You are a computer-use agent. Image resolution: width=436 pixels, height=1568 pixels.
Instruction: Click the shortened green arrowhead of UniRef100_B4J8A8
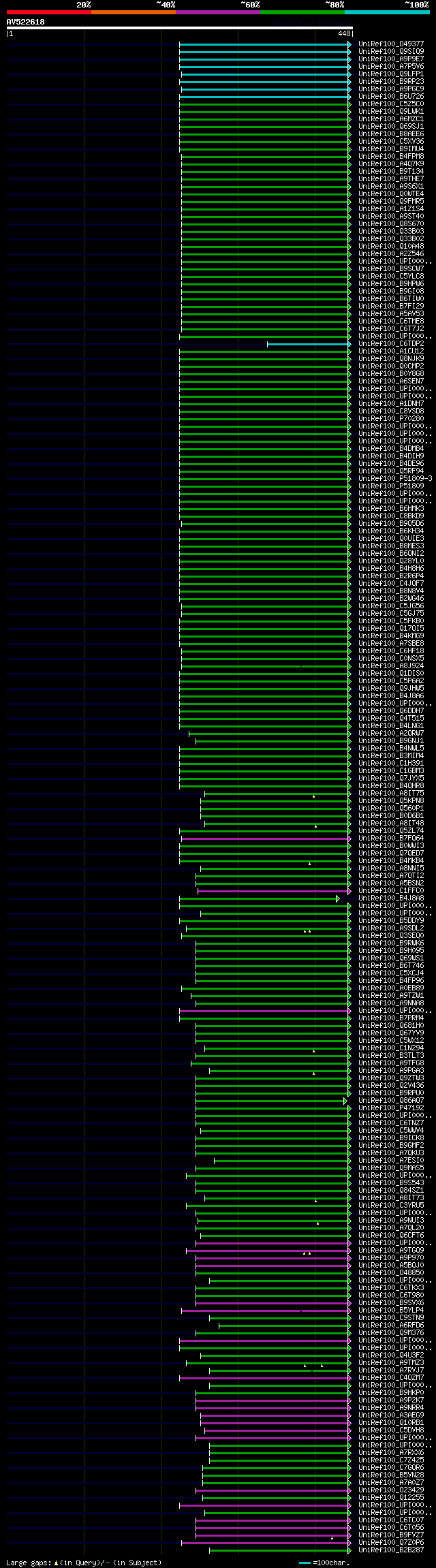point(338,898)
